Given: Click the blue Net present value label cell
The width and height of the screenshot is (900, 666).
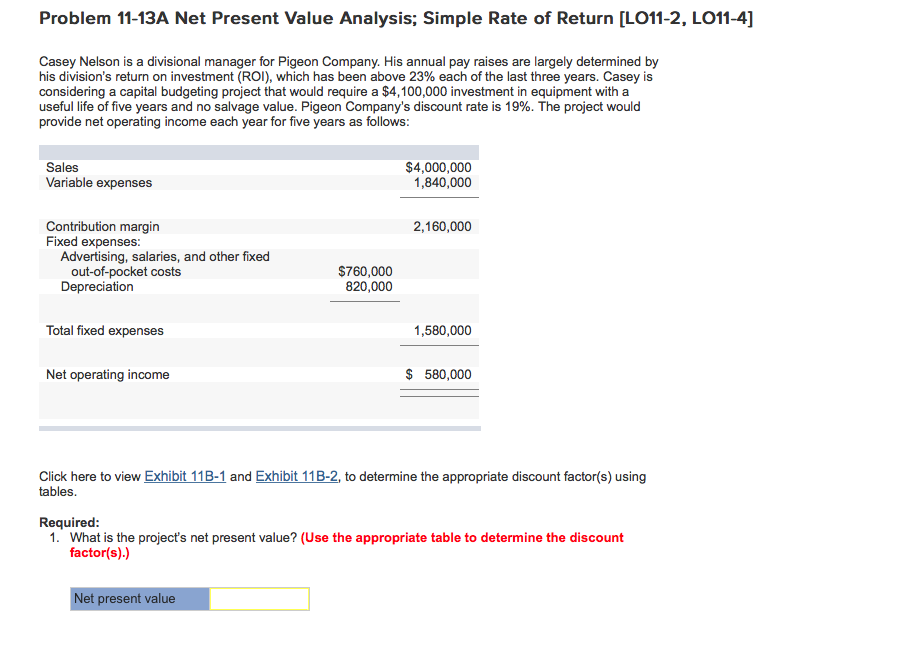Looking at the screenshot, I should [x=139, y=599].
